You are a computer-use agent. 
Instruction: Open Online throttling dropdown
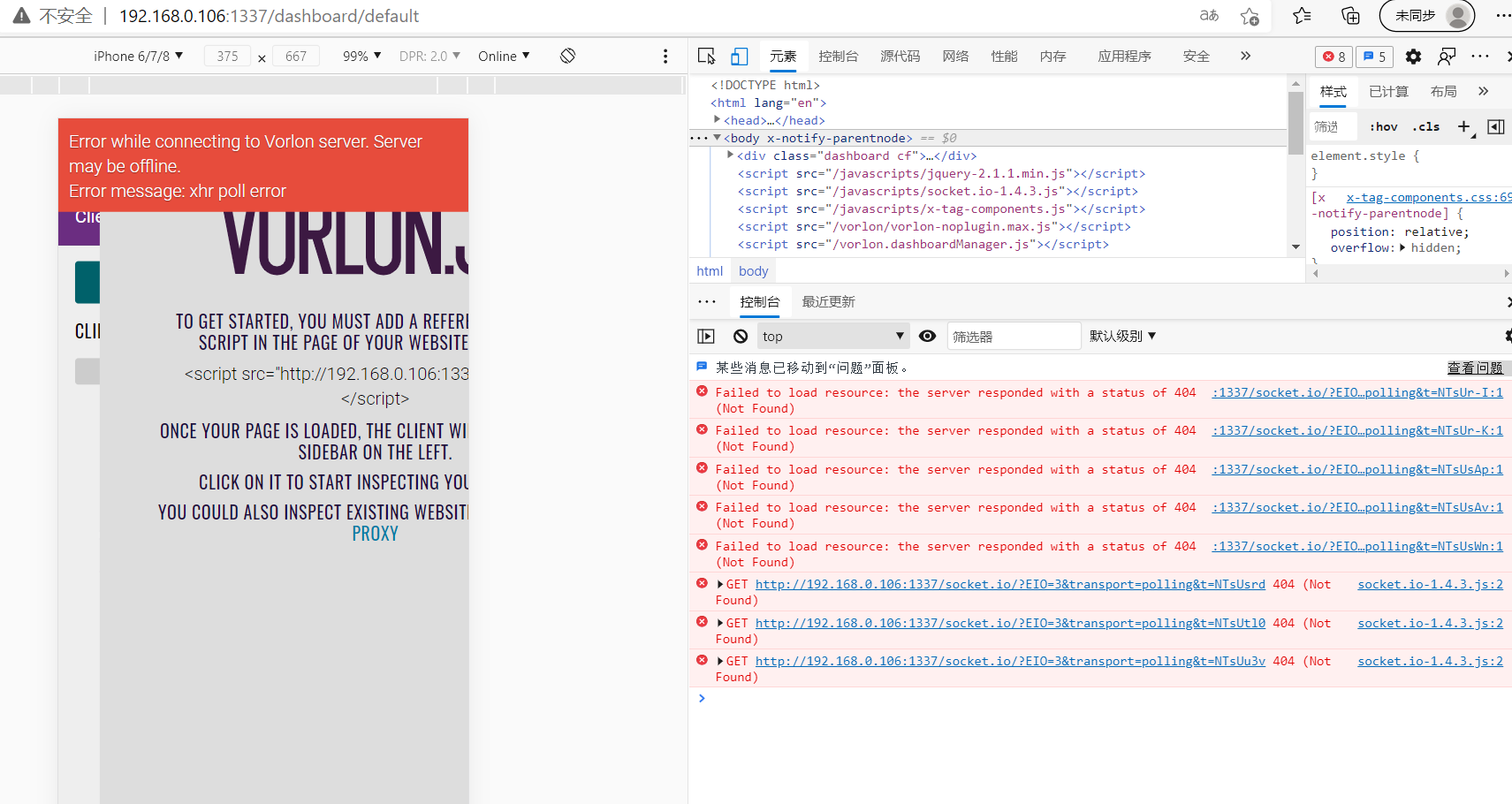(504, 56)
